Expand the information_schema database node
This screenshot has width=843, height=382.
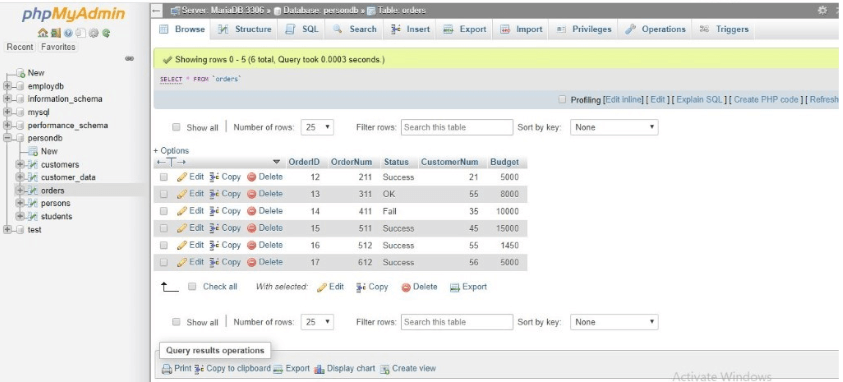click(7, 99)
